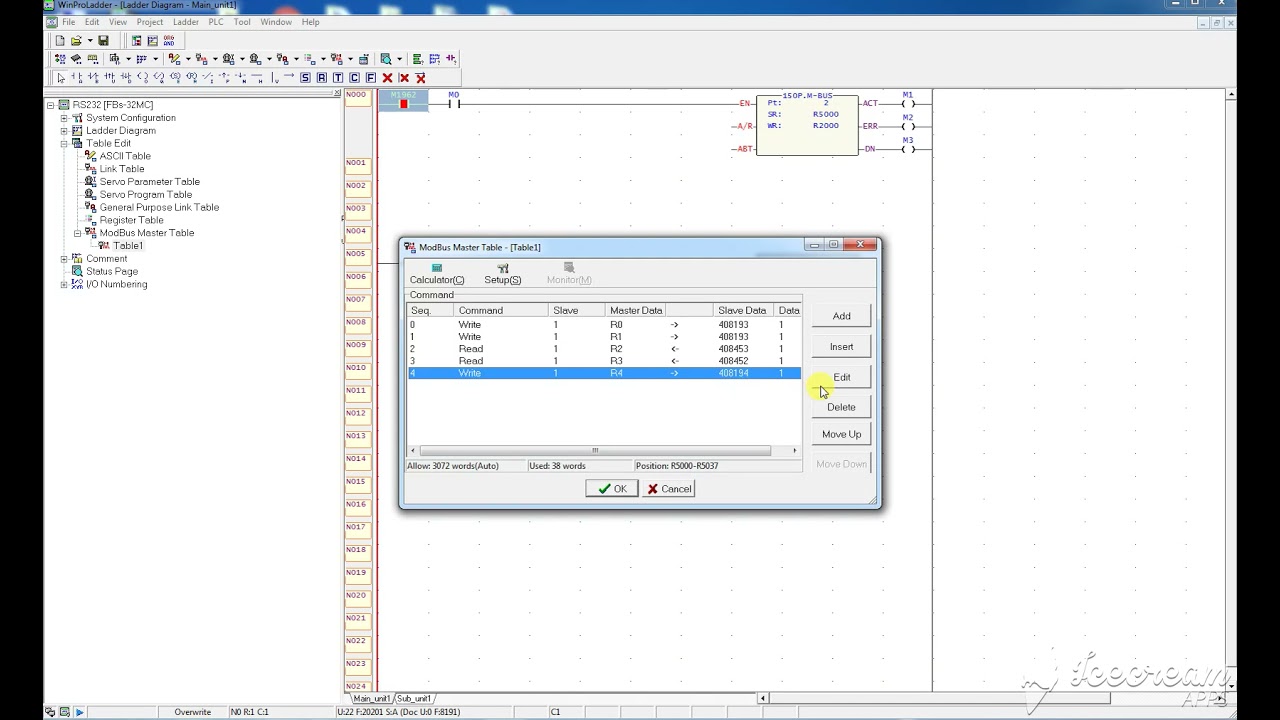This screenshot has width=1280, height=720.
Task: Open the Project menu
Action: tap(150, 22)
